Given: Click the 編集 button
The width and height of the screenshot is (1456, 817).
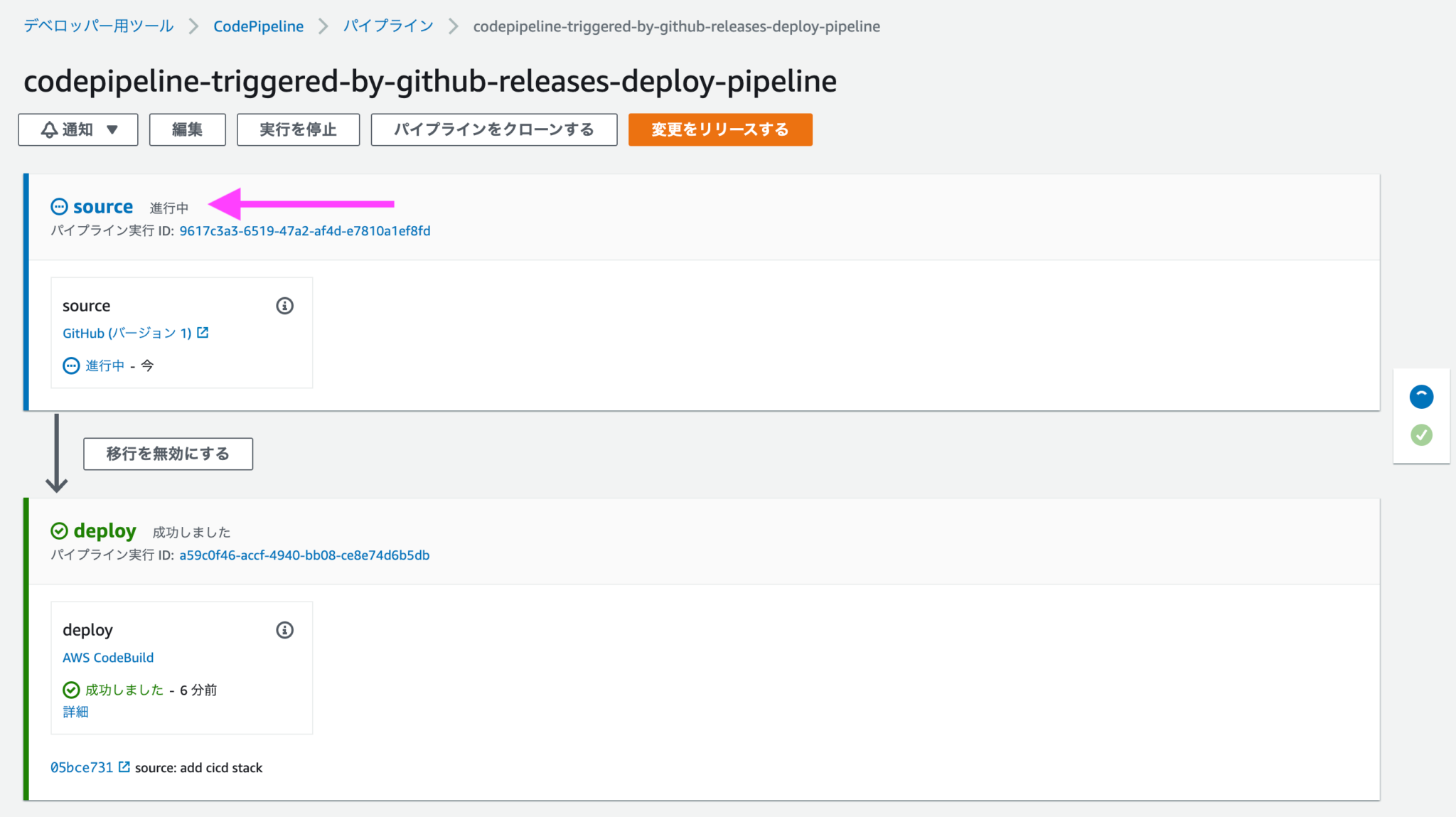Looking at the screenshot, I should 187,129.
